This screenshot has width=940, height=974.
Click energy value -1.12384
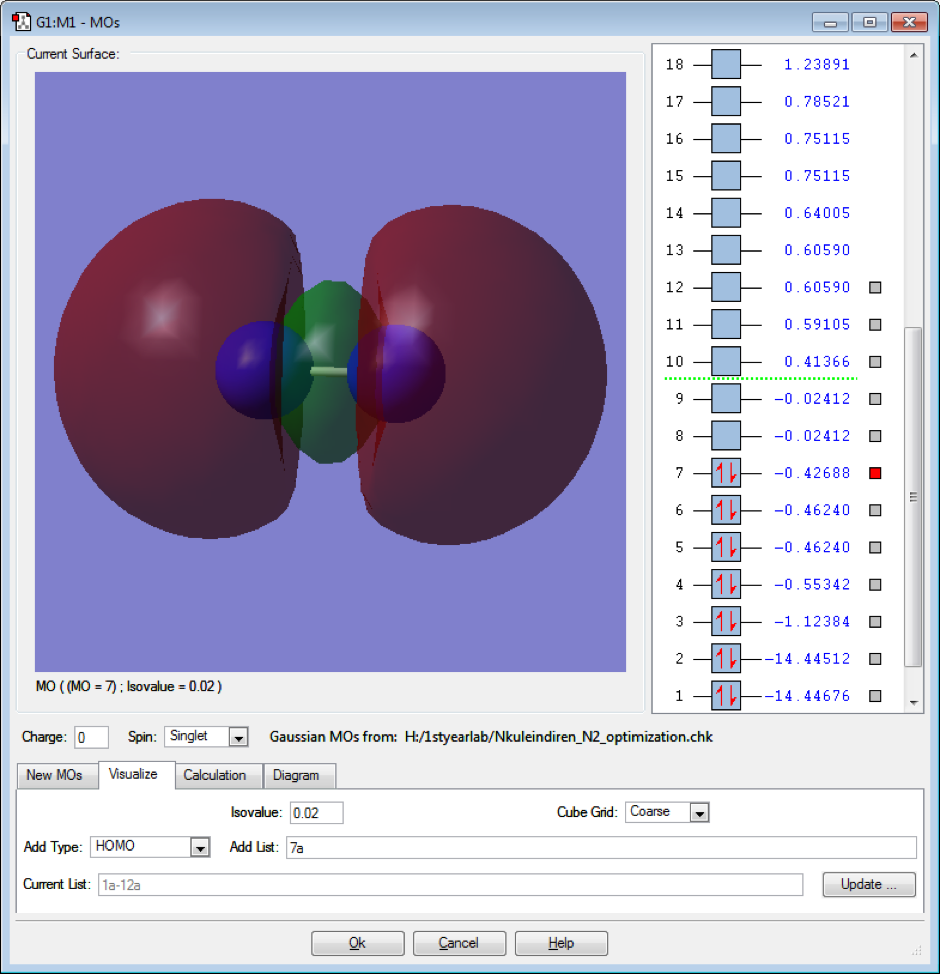[x=812, y=622]
